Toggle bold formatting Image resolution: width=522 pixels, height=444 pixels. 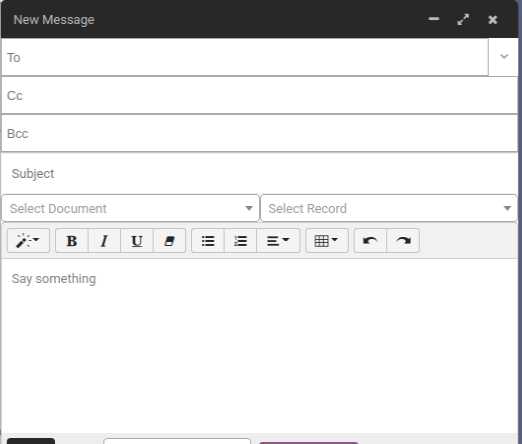[72, 240]
